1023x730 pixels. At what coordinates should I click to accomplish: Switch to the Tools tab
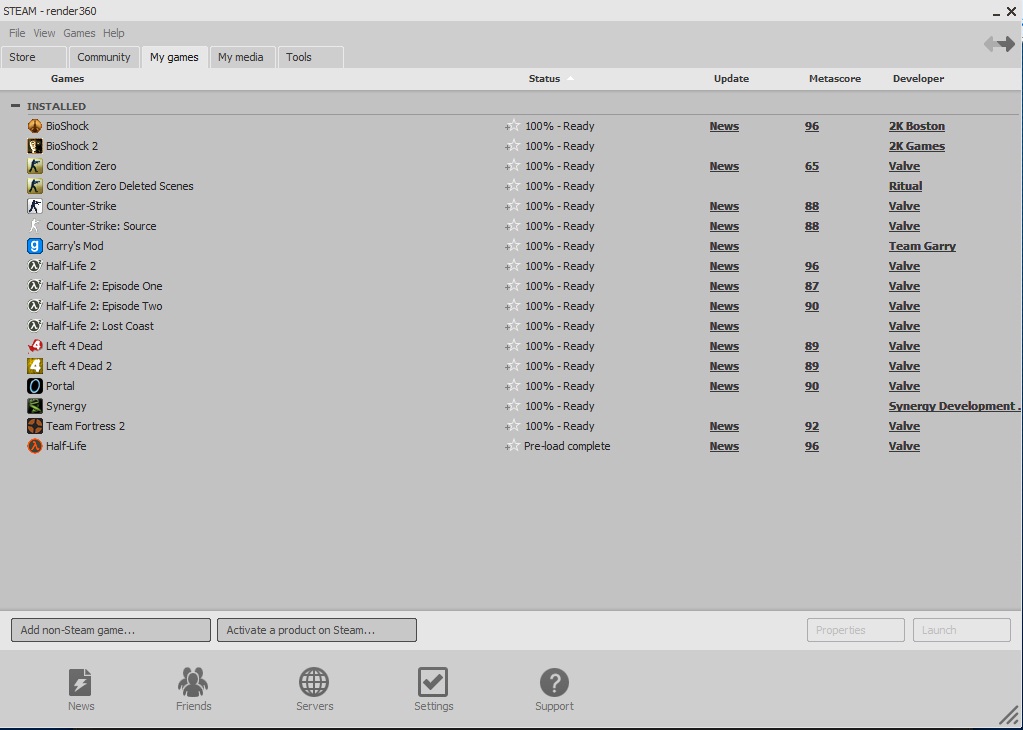(311, 57)
